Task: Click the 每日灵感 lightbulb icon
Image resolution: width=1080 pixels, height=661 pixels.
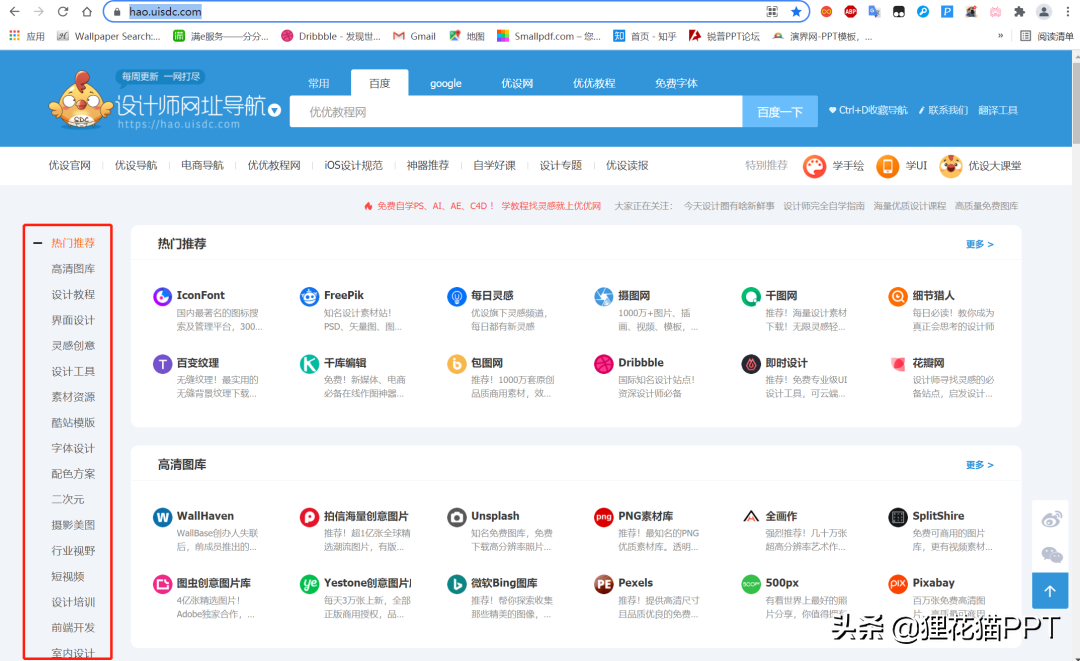Action: [x=457, y=297]
